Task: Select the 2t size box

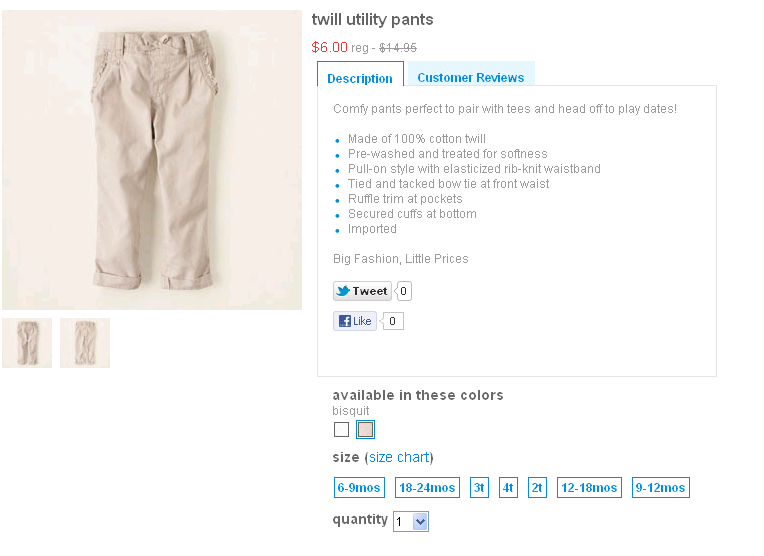Action: click(537, 488)
